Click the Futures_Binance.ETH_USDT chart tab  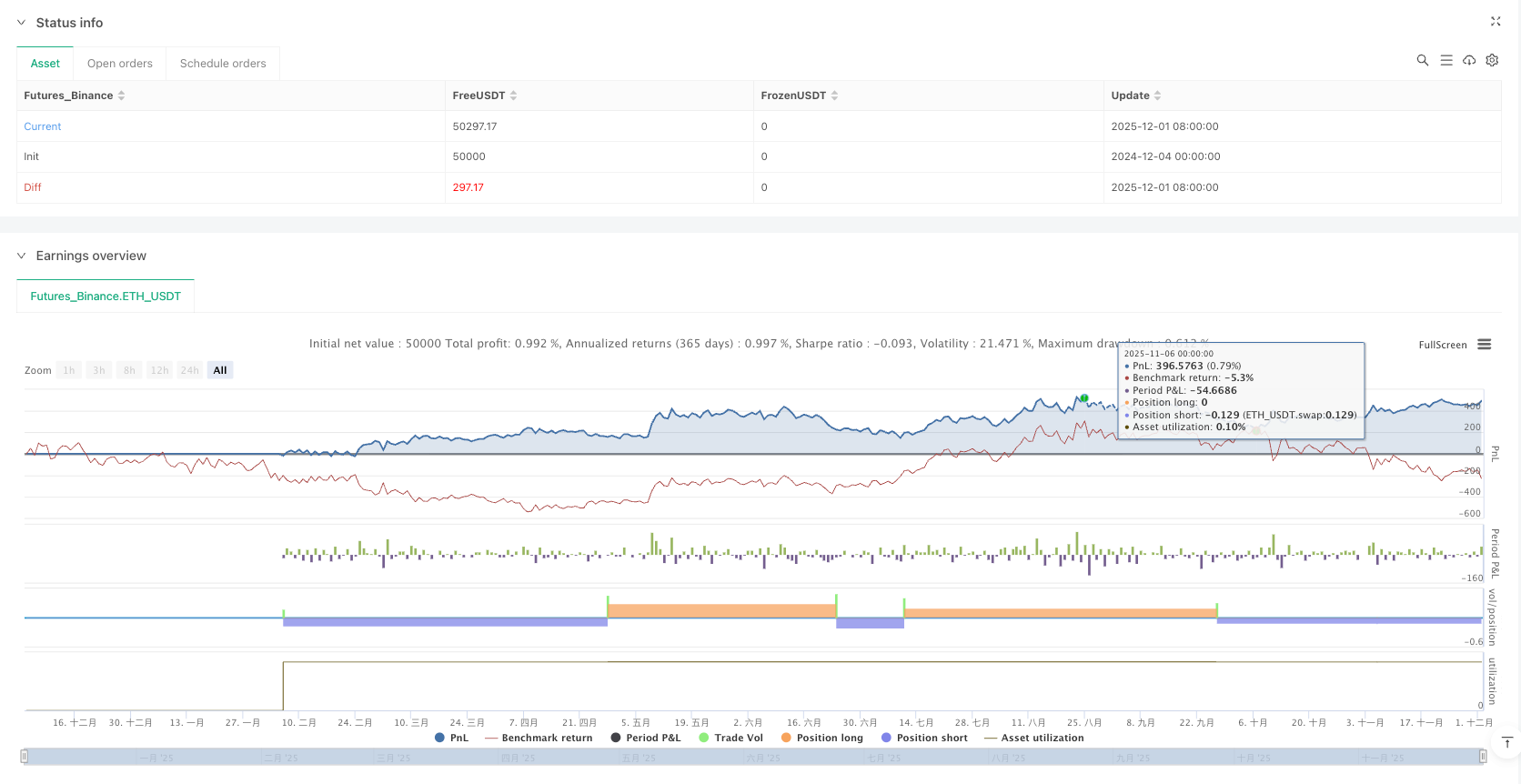tap(106, 297)
